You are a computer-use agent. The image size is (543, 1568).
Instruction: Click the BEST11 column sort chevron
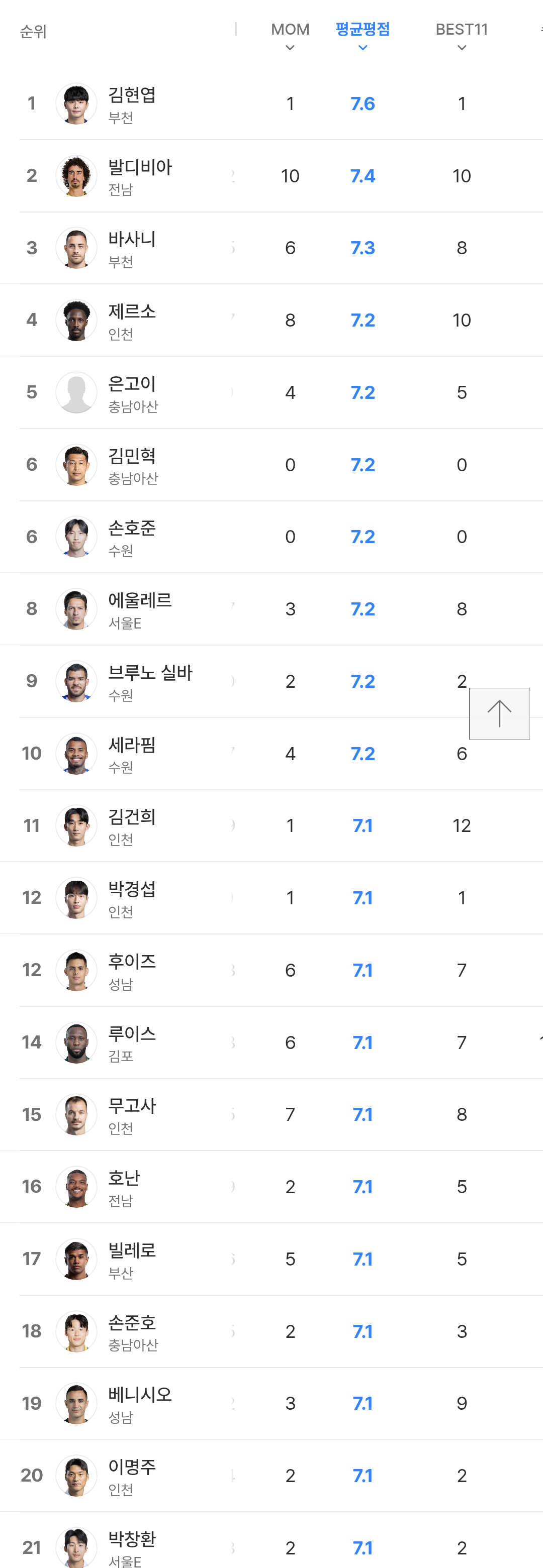pos(462,48)
